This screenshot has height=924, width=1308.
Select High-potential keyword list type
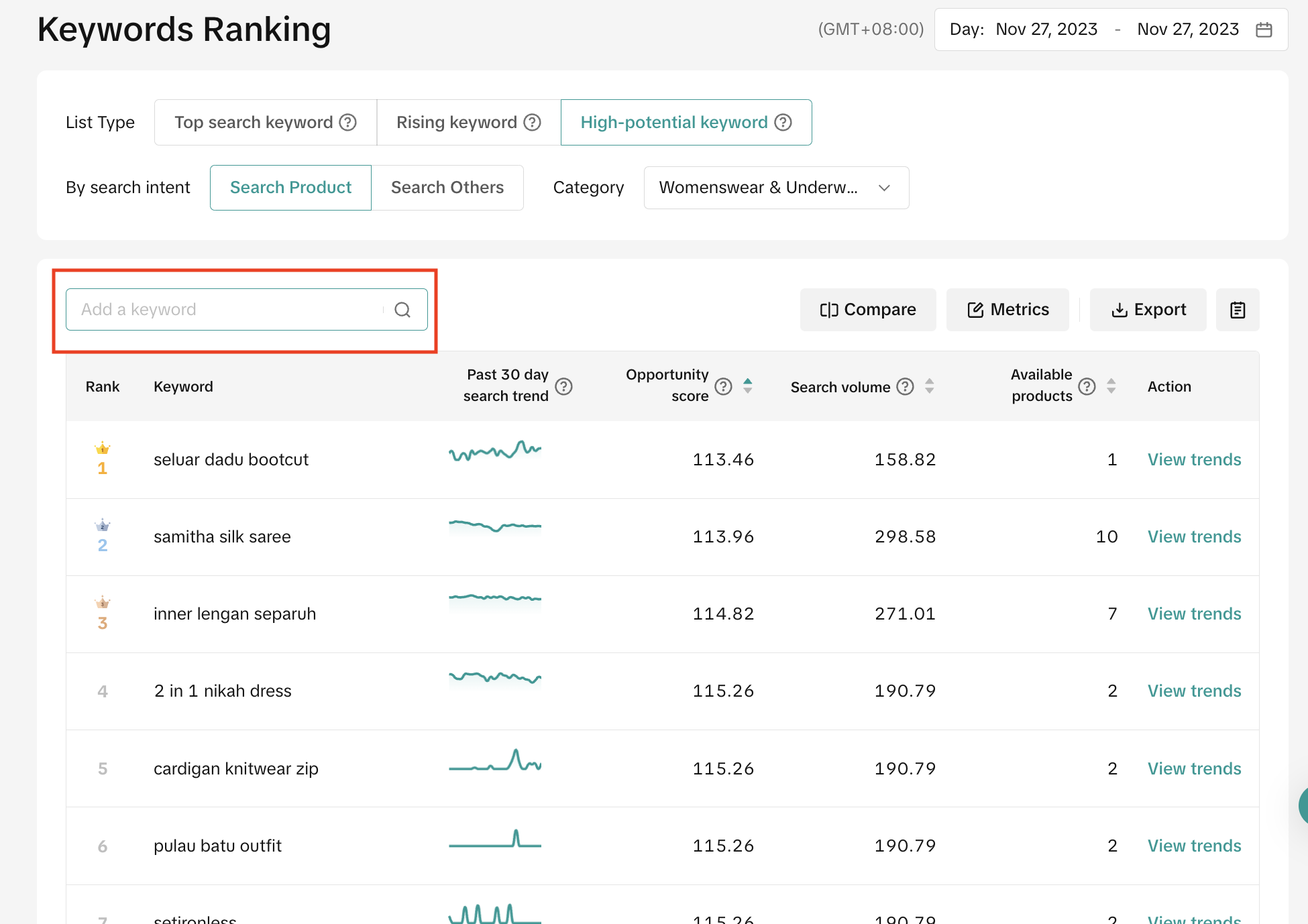pyautogui.click(x=686, y=122)
